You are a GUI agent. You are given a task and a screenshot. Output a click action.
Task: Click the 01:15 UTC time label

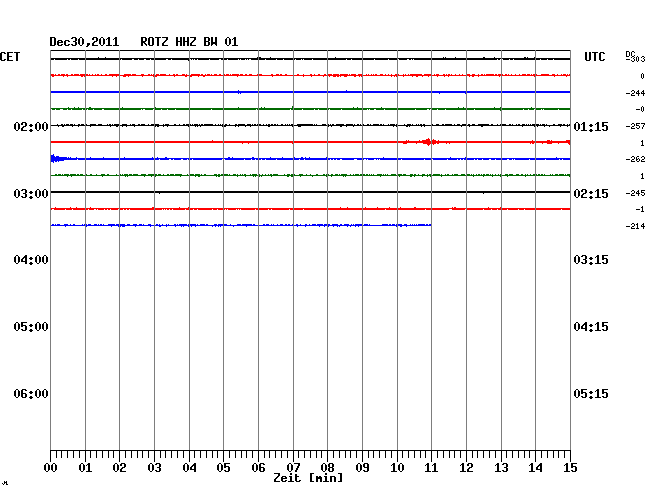point(591,126)
